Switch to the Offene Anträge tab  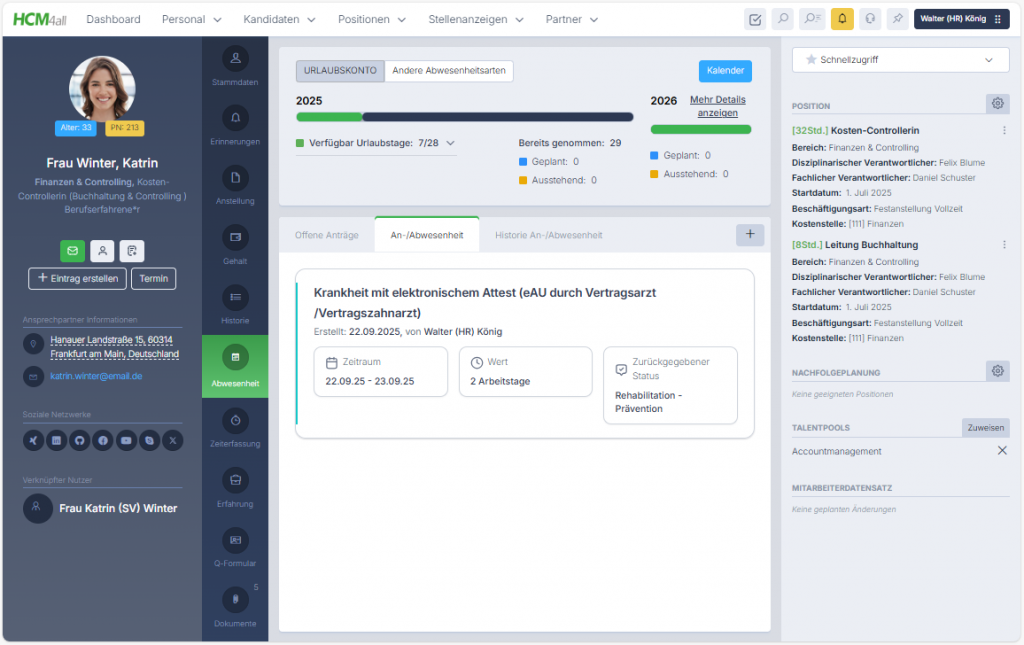326,235
